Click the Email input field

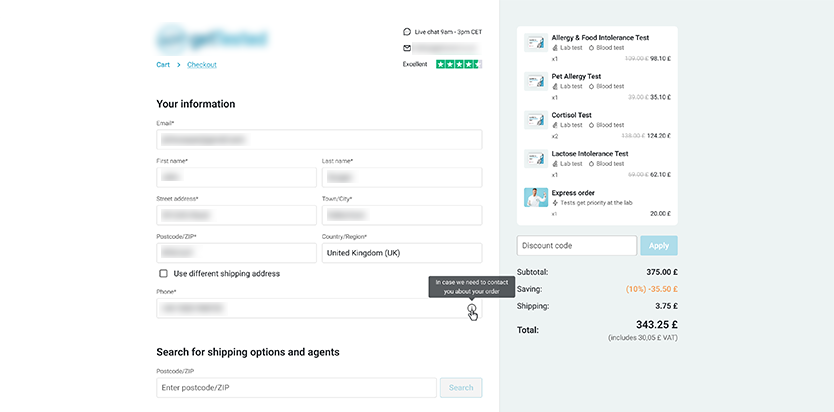pos(319,140)
